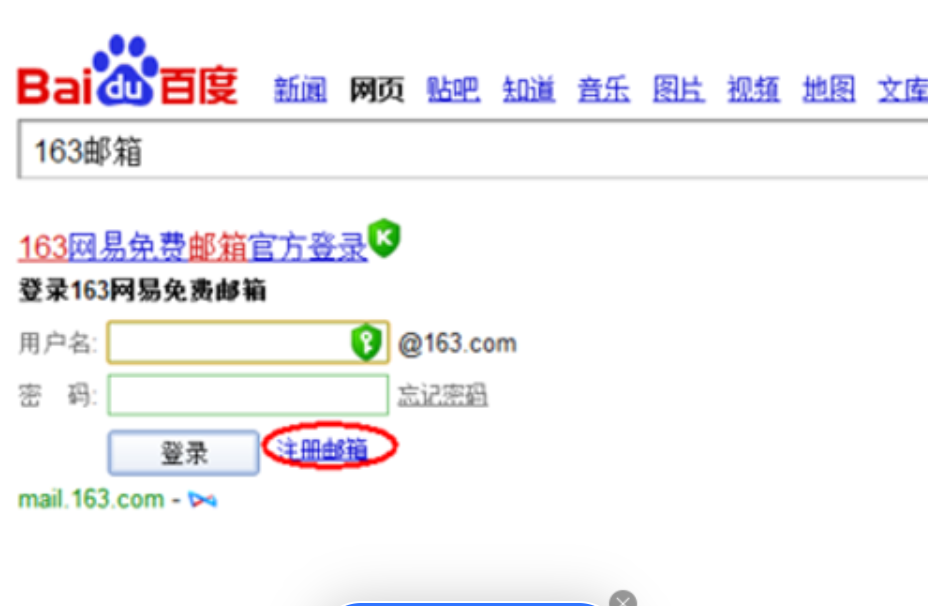Focus the 用户名 username input field
The width and height of the screenshot is (928, 606).
(x=228, y=344)
